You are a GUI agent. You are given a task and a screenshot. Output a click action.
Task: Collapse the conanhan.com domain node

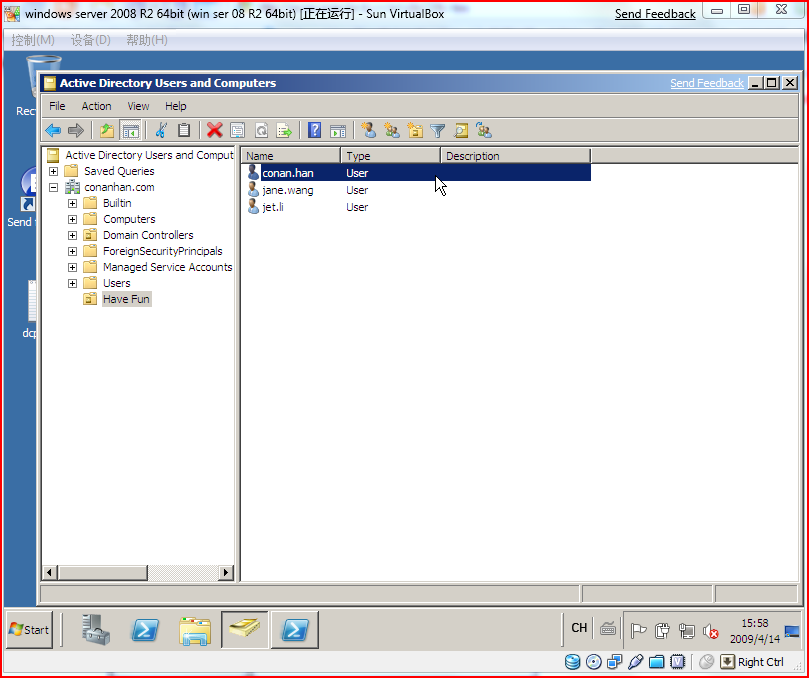click(x=53, y=187)
